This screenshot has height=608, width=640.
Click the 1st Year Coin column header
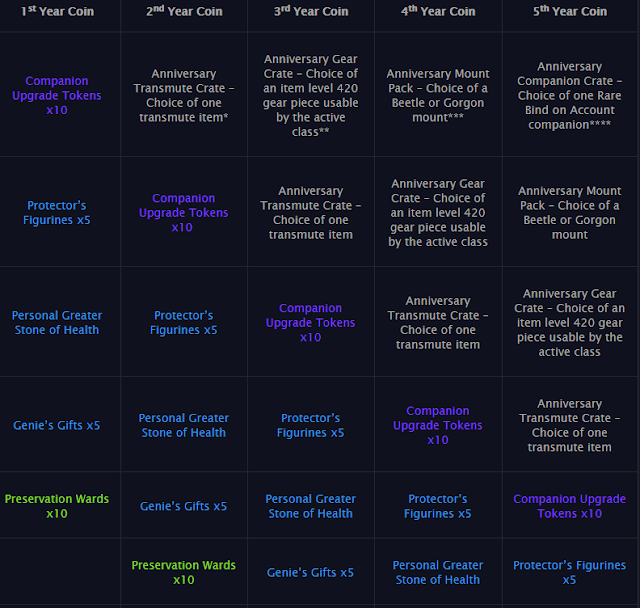57,11
